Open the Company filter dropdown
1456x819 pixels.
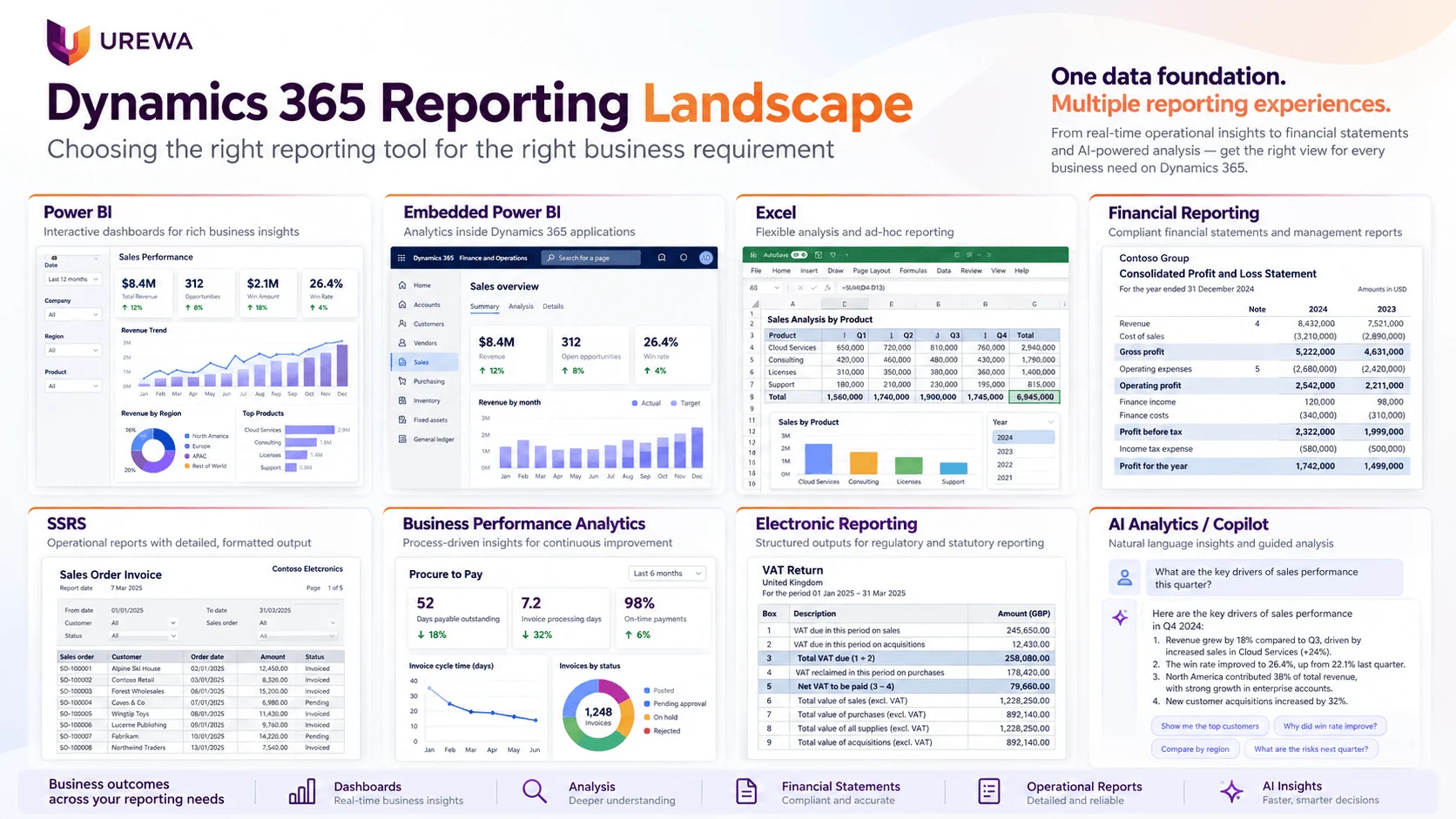(73, 314)
